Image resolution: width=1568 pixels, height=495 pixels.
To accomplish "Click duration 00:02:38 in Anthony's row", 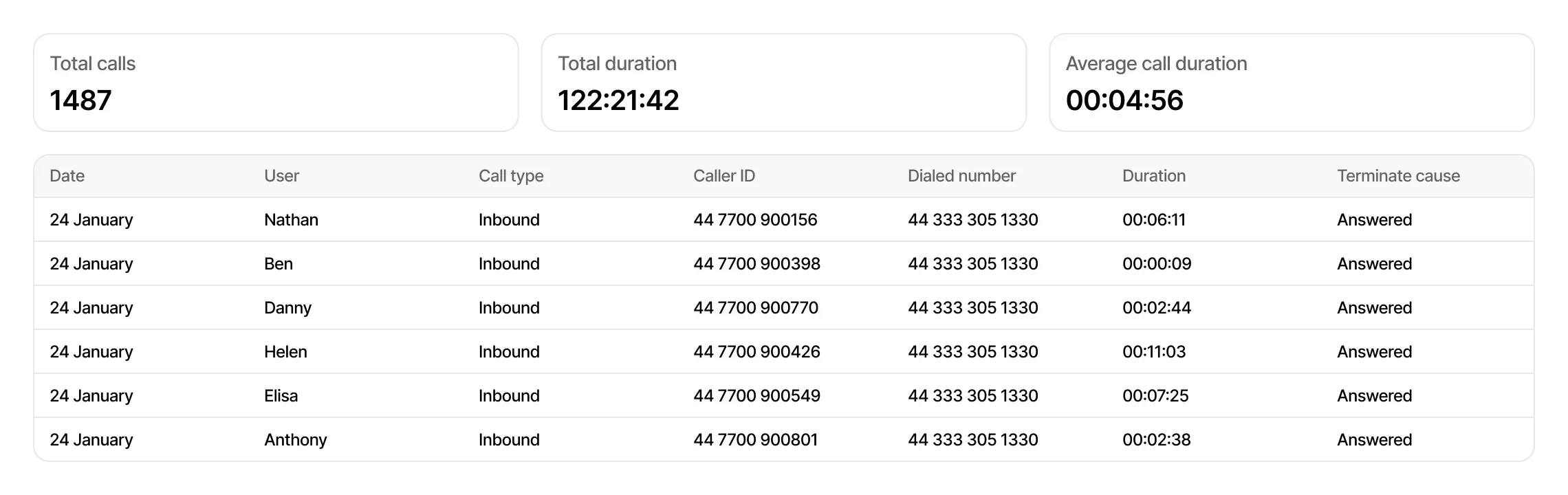I will tap(1156, 440).
